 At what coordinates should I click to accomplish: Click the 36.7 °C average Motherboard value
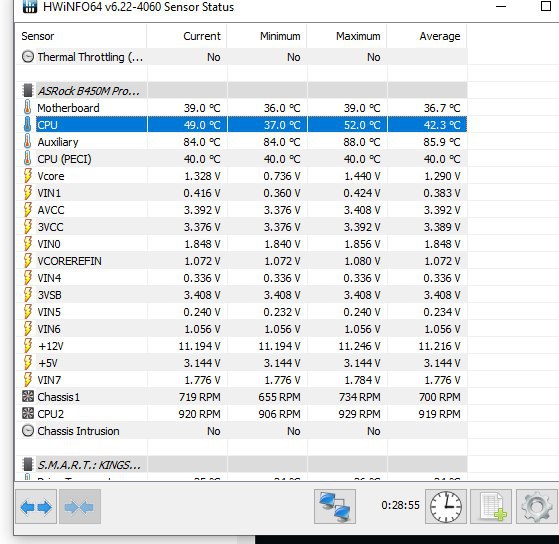pyautogui.click(x=442, y=108)
